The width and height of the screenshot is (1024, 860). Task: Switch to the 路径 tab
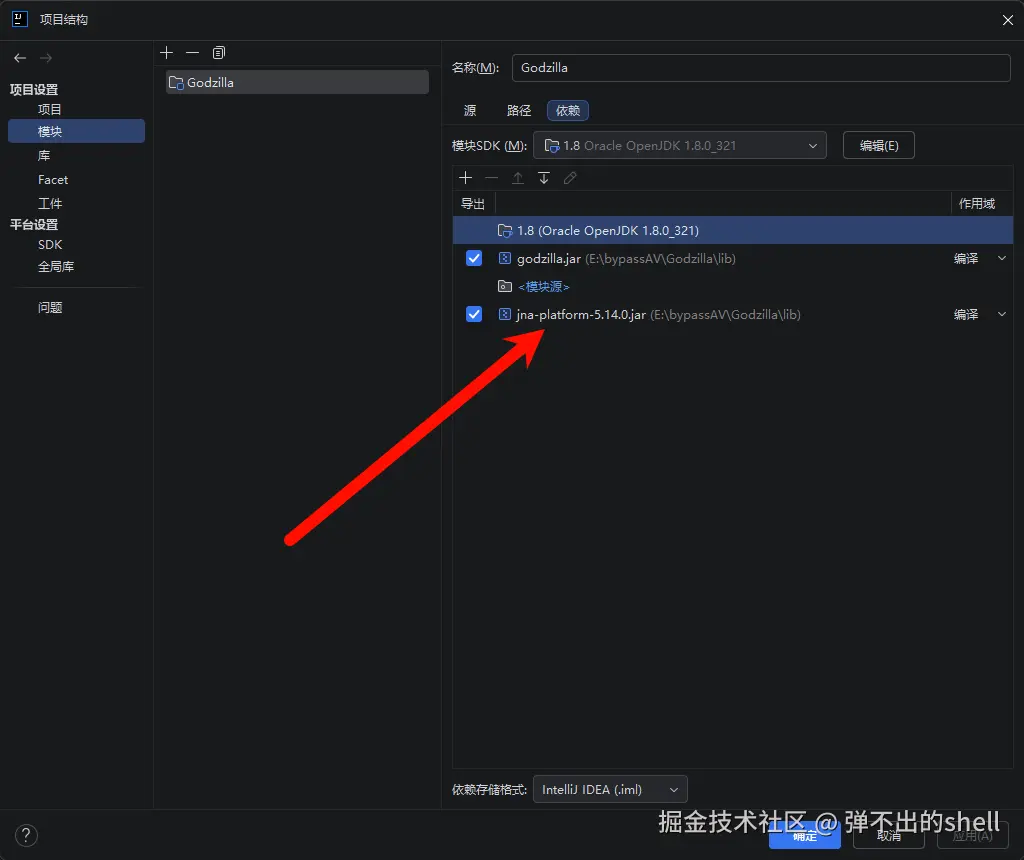pos(519,111)
